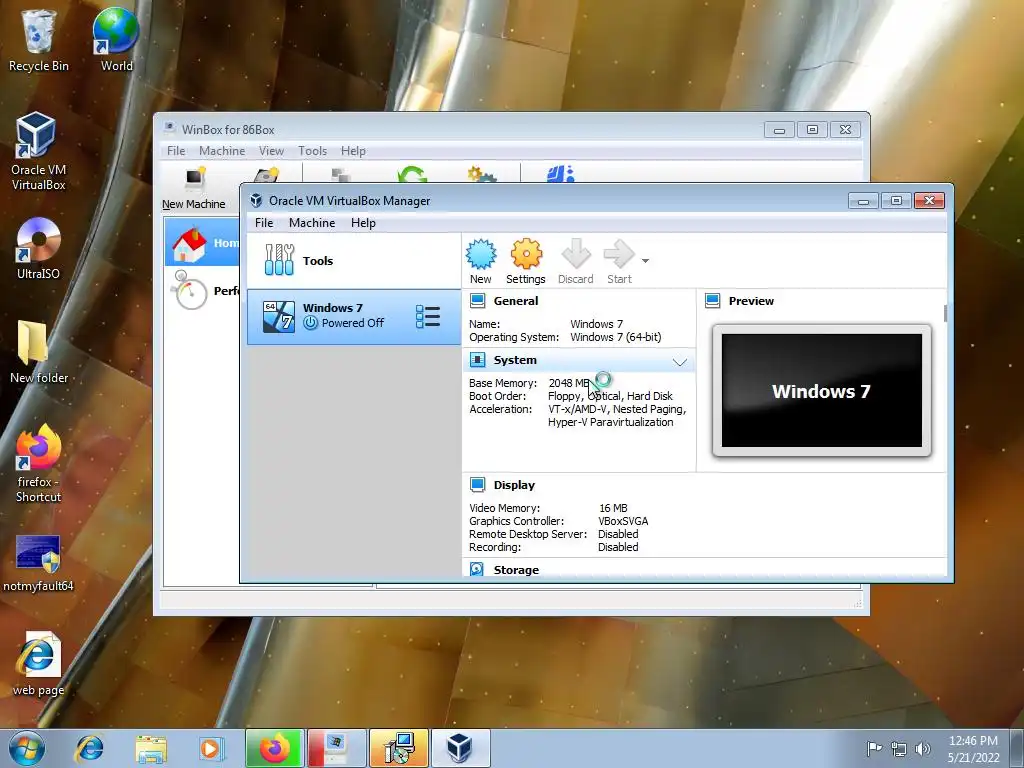Open Tools menu in WinBox window

(x=312, y=151)
